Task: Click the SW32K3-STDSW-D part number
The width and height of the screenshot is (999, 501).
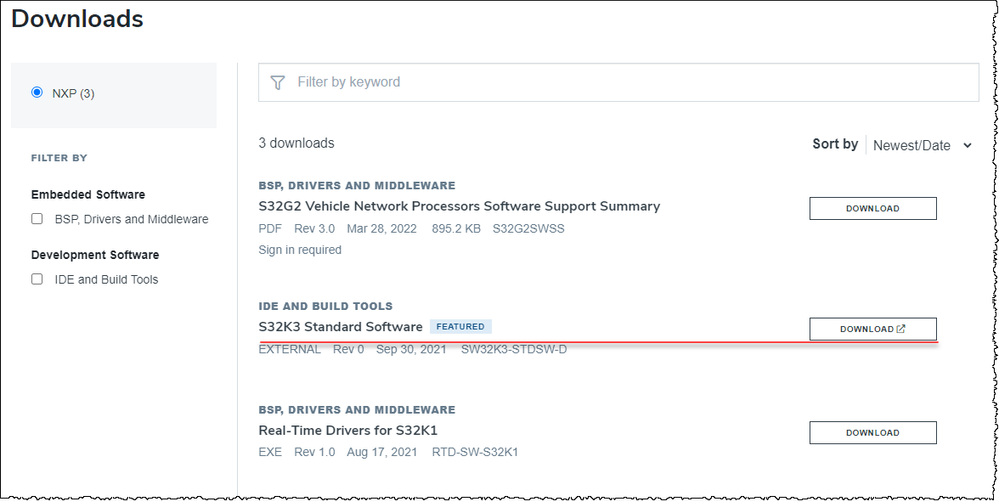Action: [514, 349]
